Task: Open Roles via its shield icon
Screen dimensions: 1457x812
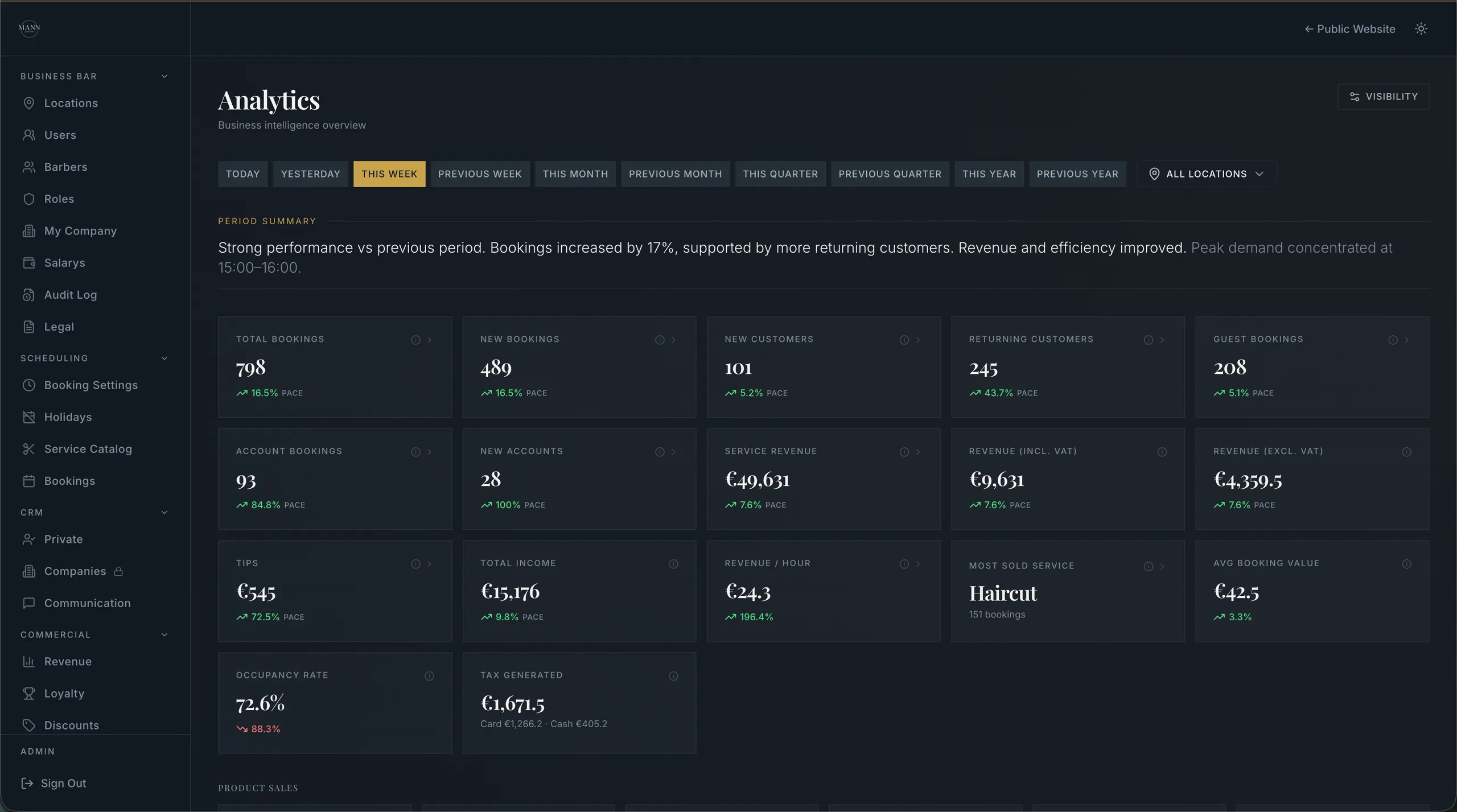Action: point(29,199)
